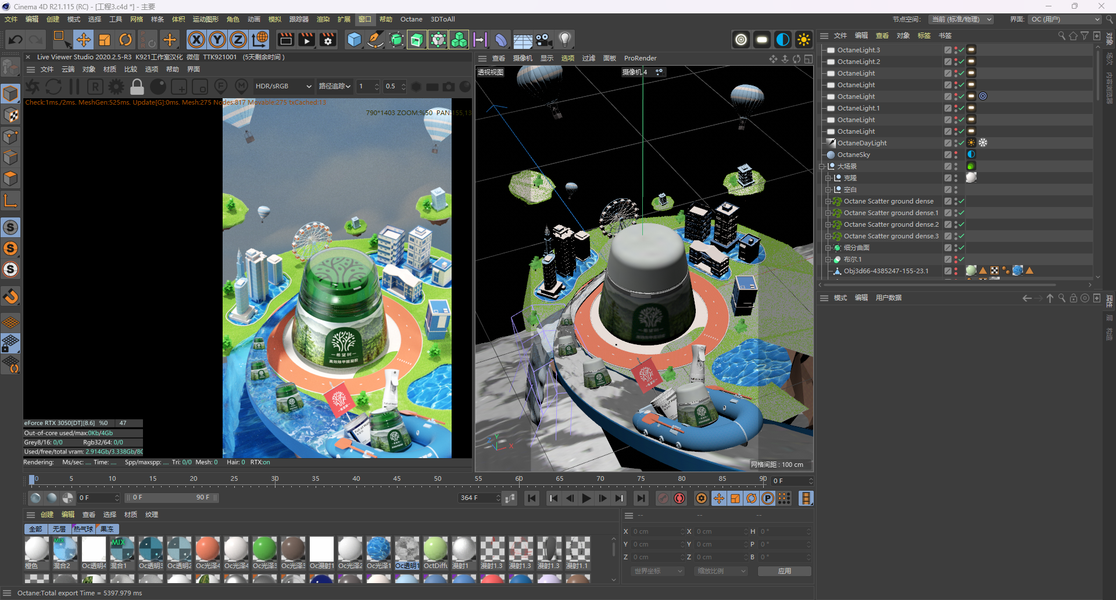
Task: Select the 热气球 material layer tab
Action: (x=83, y=529)
